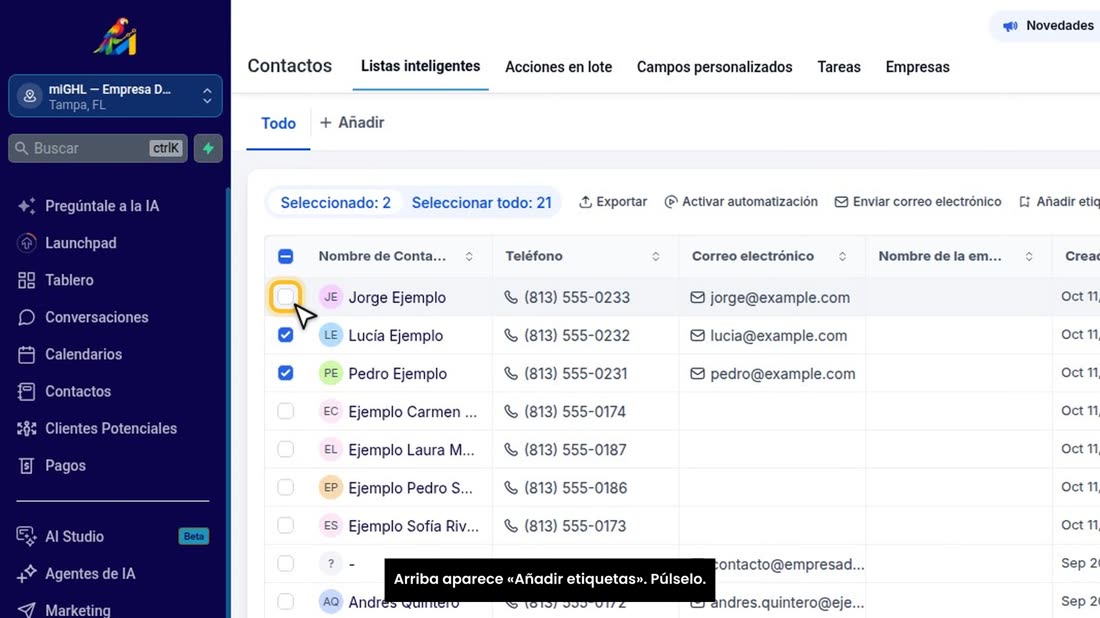Switch to Acciones en lote tab
Screen dimensions: 1100x618
pyautogui.click(x=558, y=67)
